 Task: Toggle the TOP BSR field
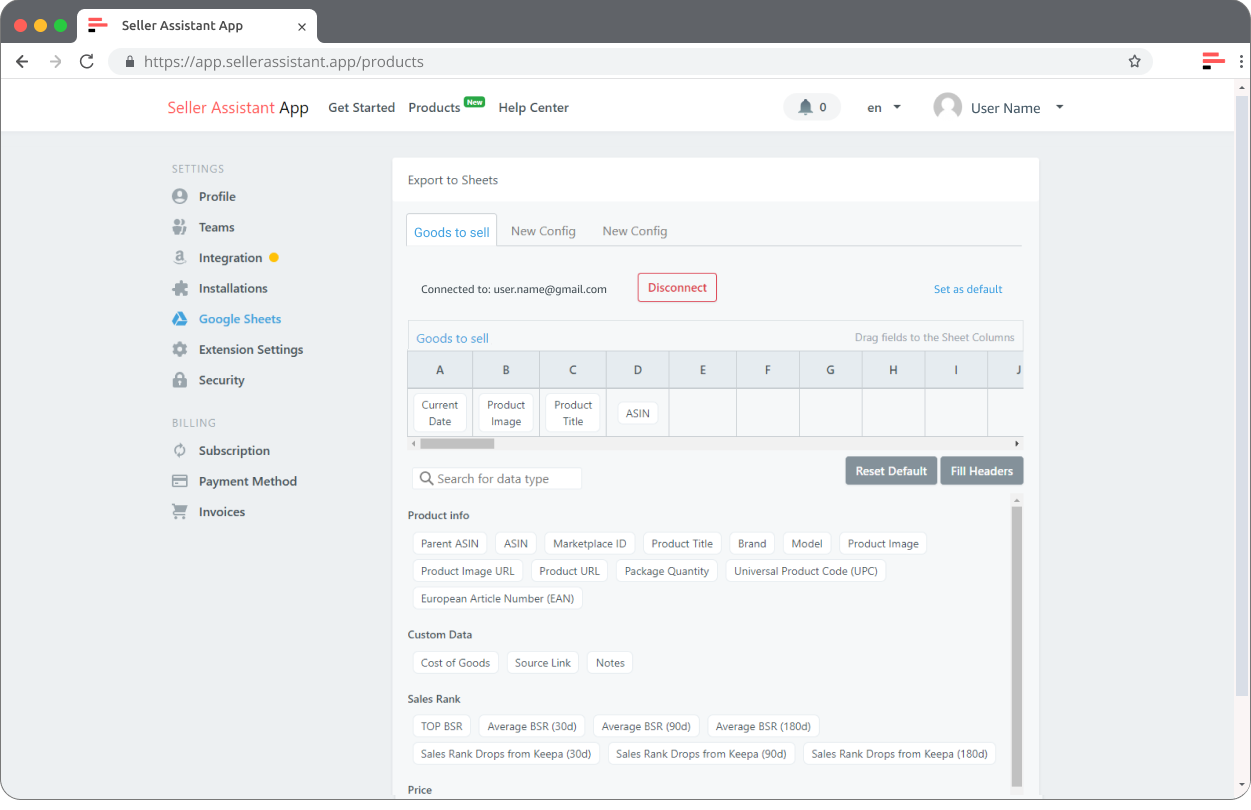coord(441,725)
